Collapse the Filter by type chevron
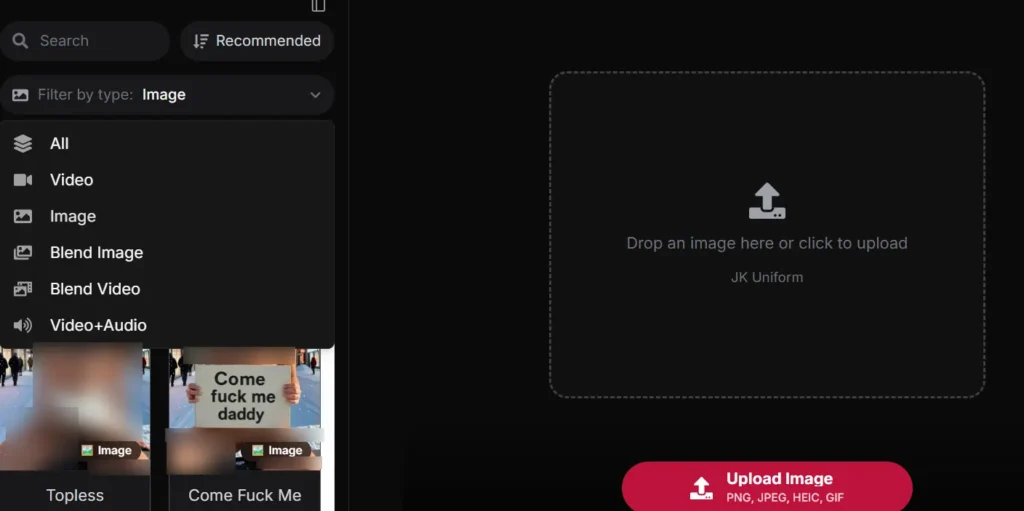Viewport: 1024px width, 511px height. pos(315,95)
